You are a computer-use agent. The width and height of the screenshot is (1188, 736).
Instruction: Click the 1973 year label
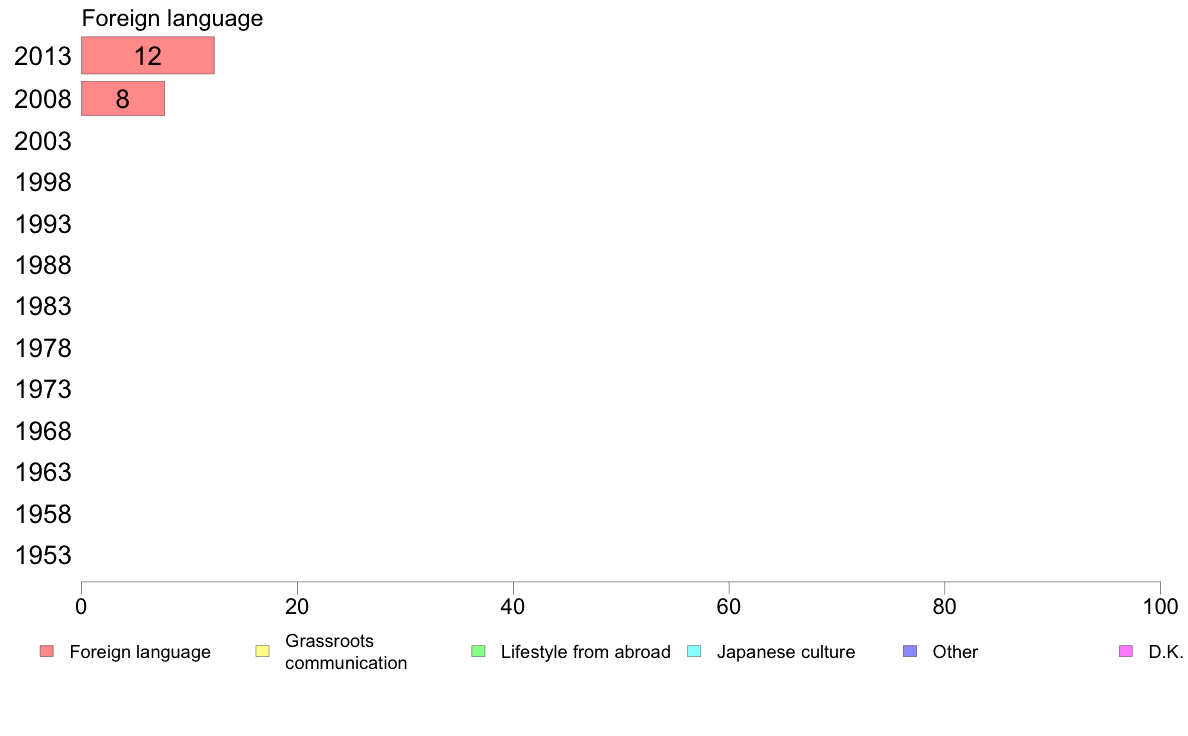point(42,390)
